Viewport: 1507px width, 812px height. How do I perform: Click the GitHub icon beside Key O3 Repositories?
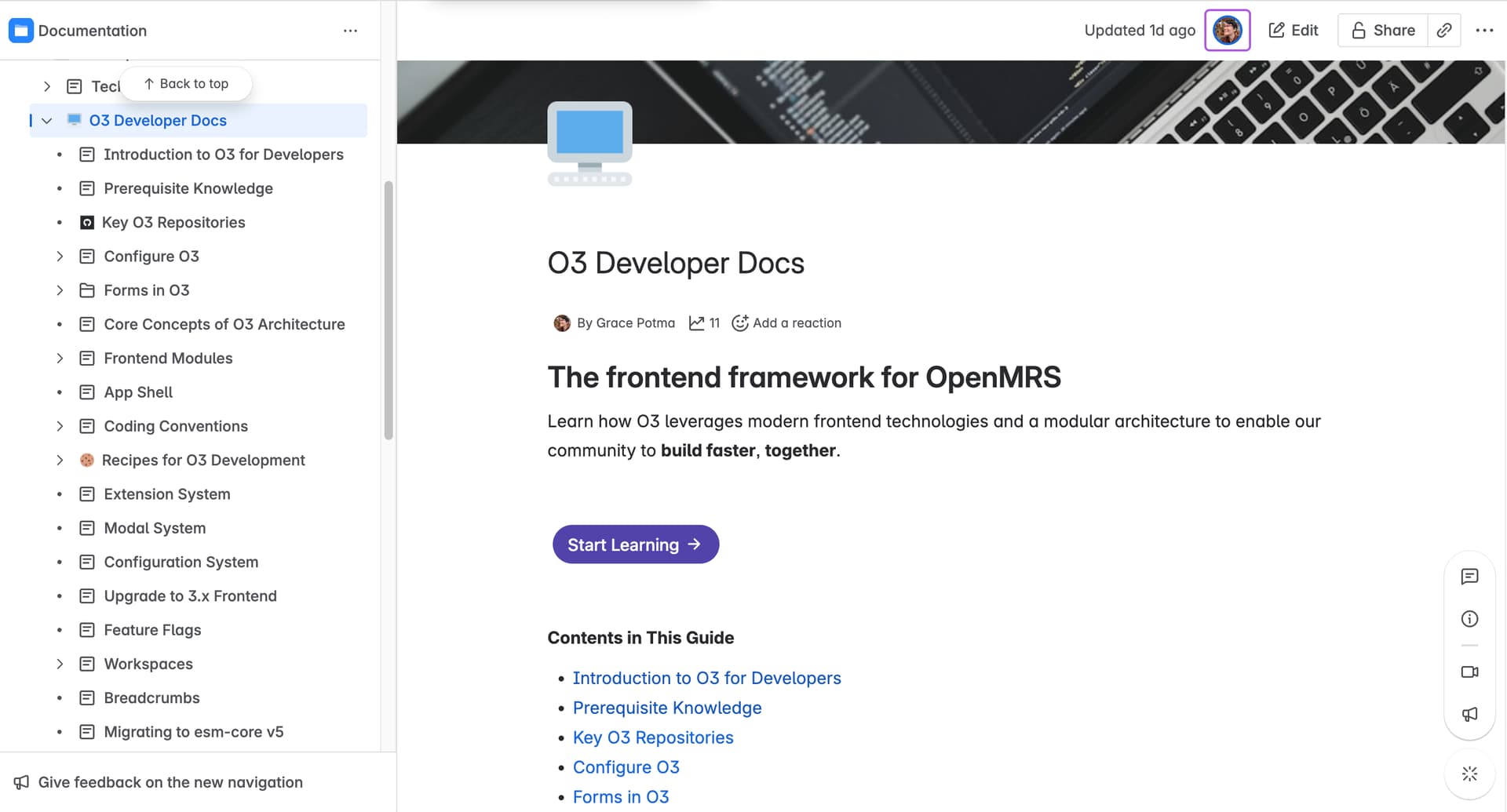coord(87,223)
